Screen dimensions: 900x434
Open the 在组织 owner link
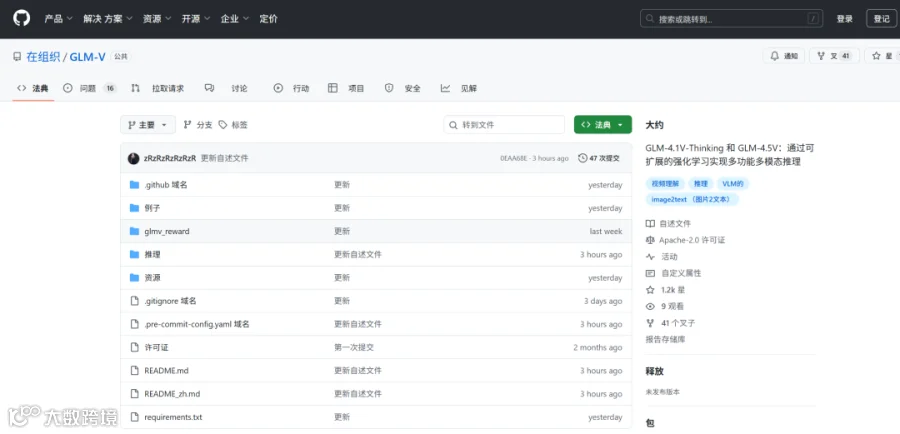43,57
